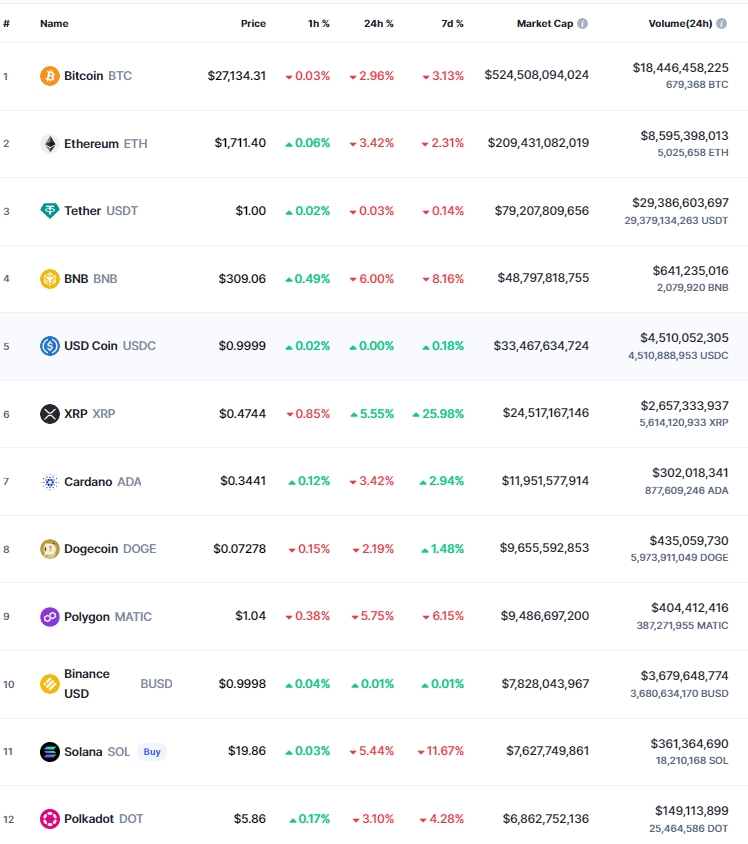Sort table by Price column header

[x=253, y=24]
